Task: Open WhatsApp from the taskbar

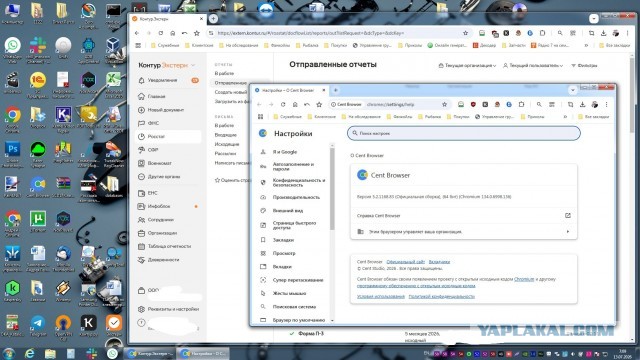Action: coord(112,353)
